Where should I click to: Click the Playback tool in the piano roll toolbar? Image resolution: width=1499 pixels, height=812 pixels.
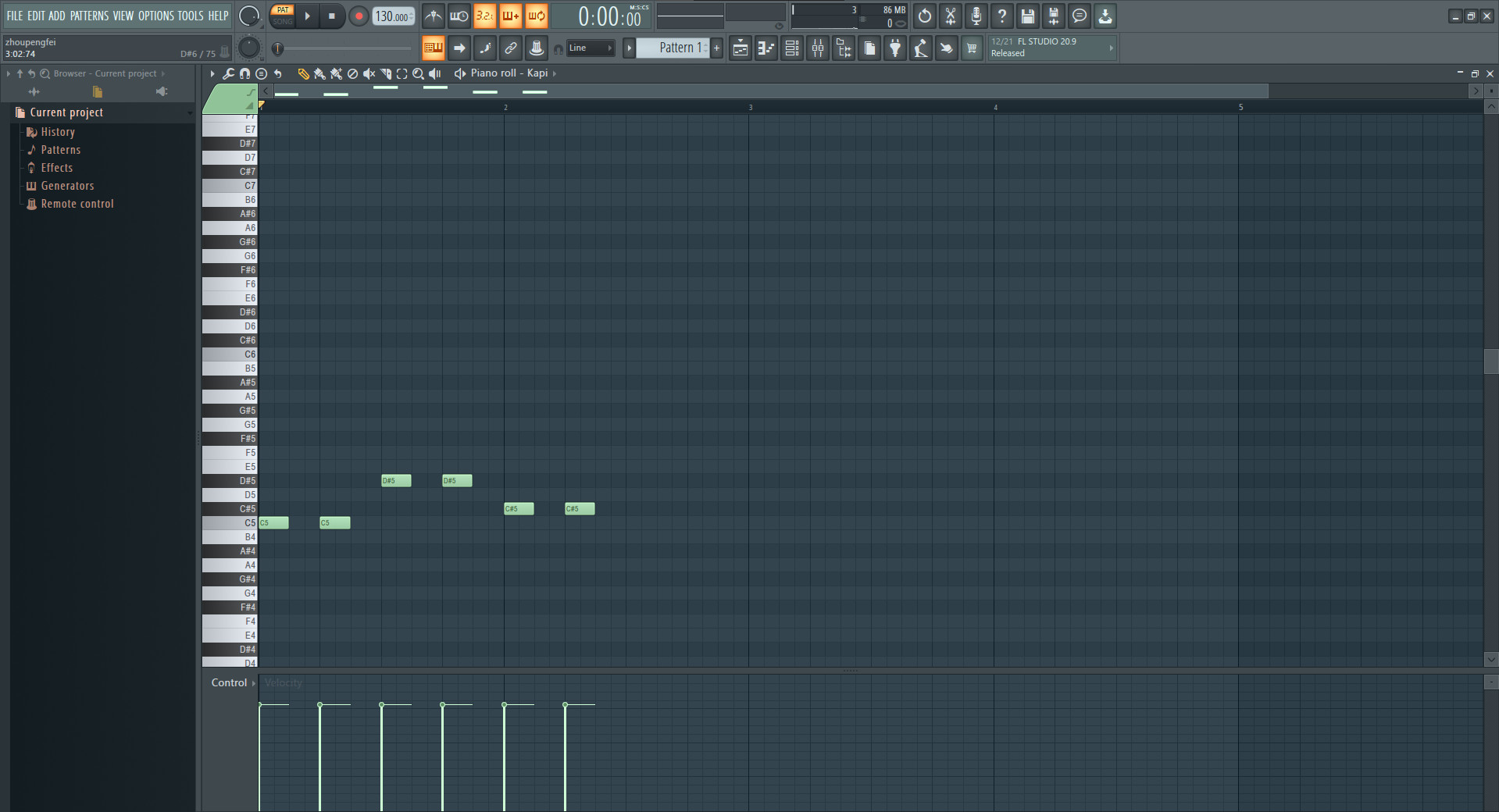(434, 73)
